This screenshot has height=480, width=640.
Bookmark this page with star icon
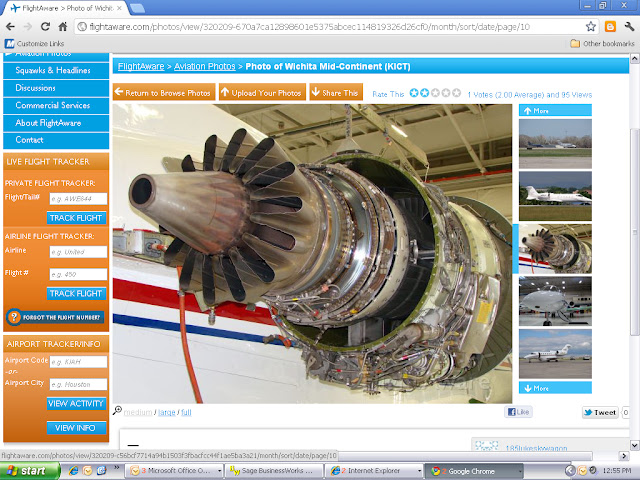(x=591, y=27)
